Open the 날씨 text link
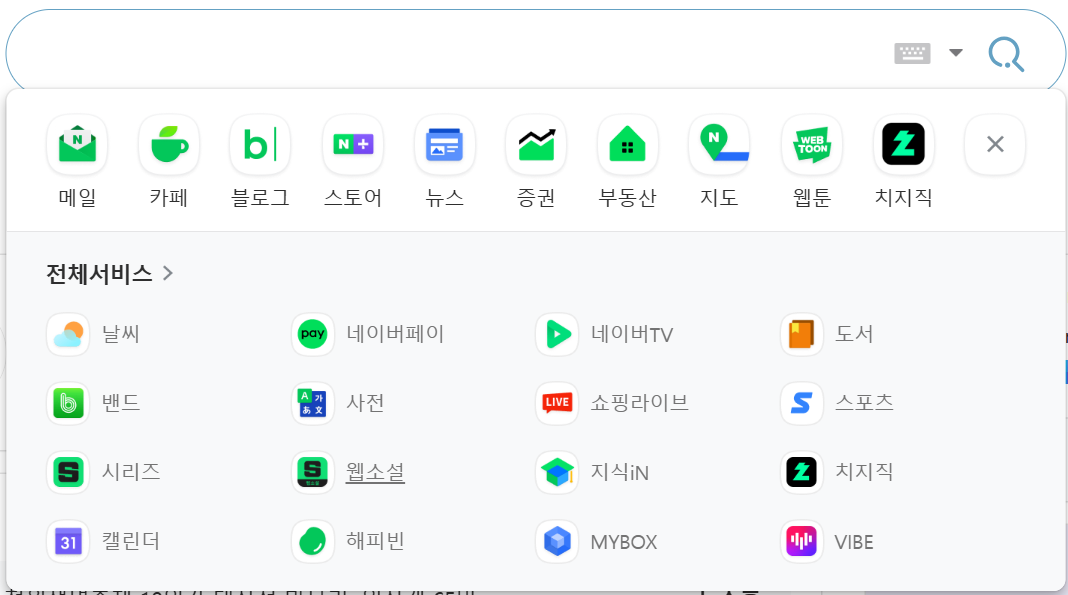The width and height of the screenshot is (1068, 595). pos(121,334)
